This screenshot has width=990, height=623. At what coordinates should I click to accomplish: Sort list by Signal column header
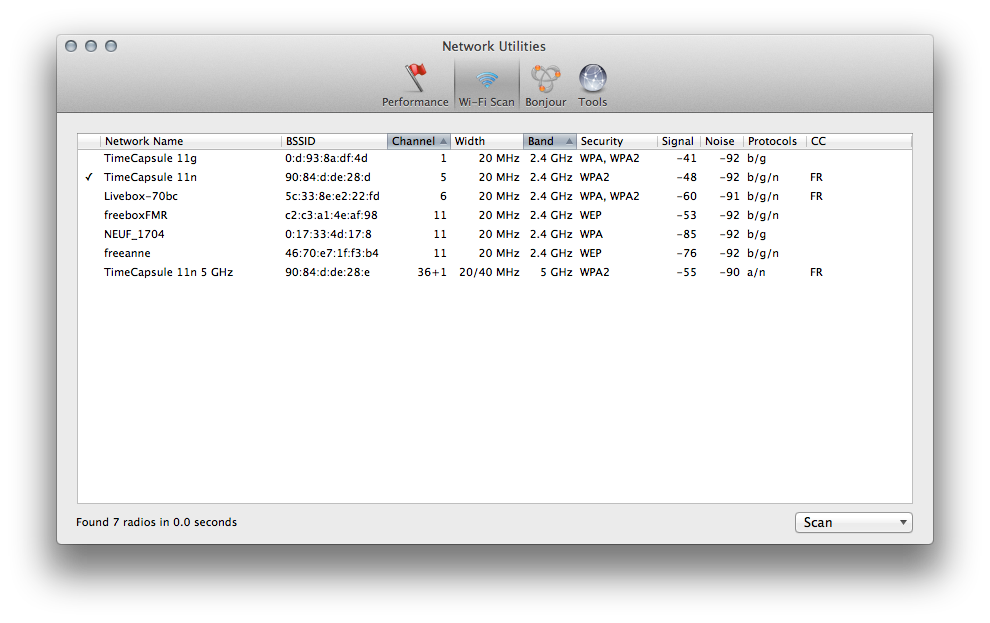(678, 141)
